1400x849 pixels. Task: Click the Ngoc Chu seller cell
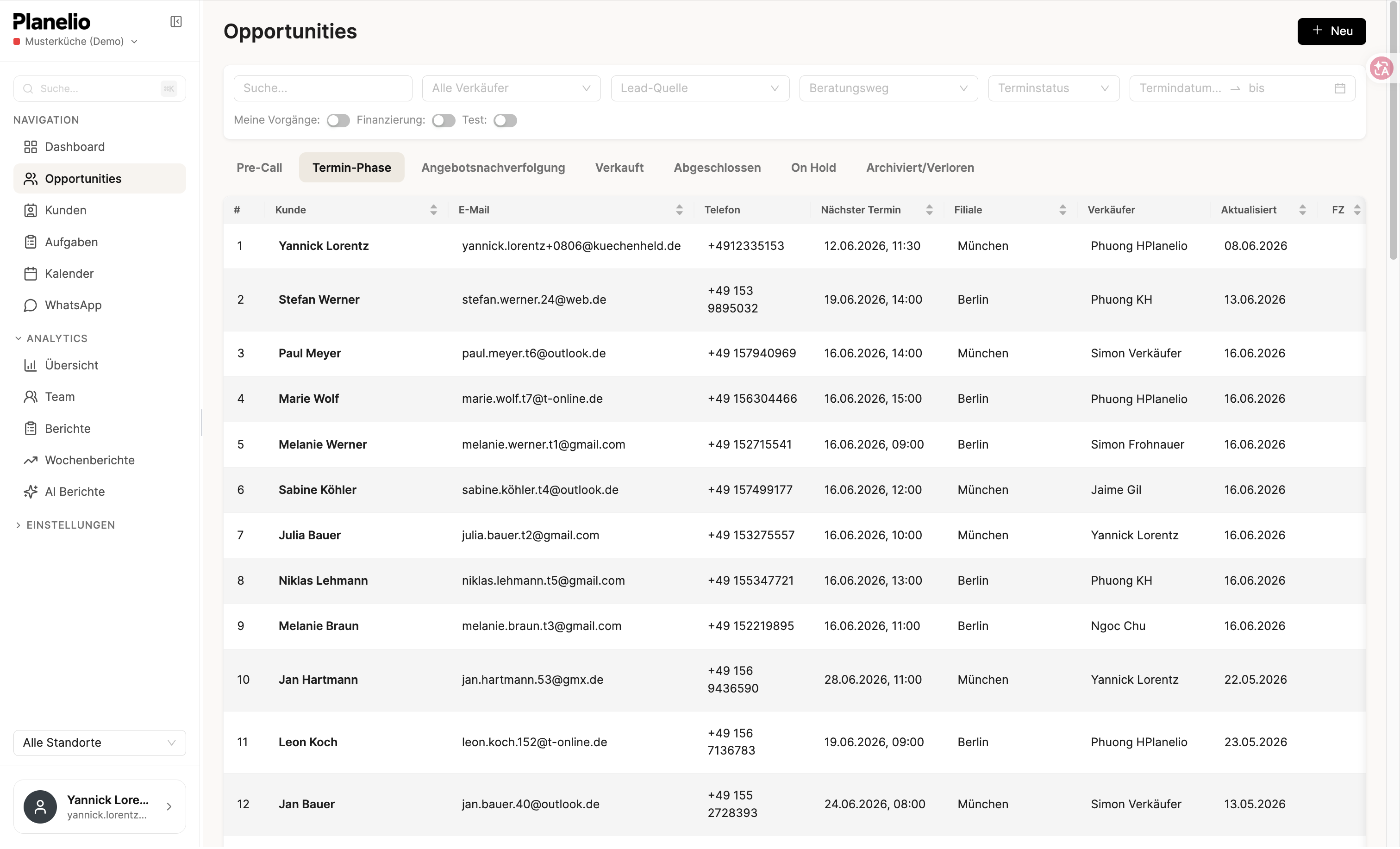[x=1118, y=626]
